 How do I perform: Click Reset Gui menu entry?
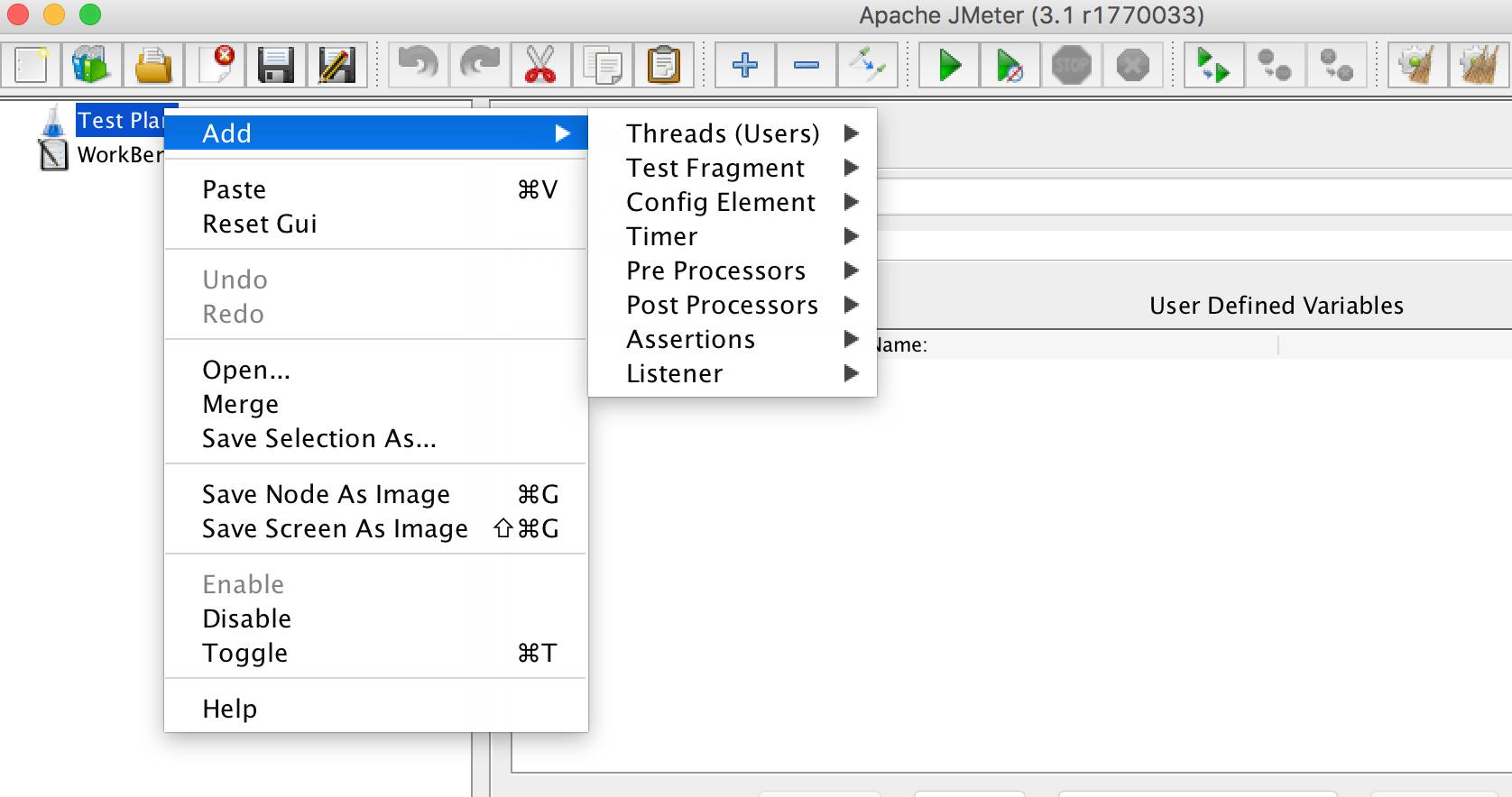260,224
